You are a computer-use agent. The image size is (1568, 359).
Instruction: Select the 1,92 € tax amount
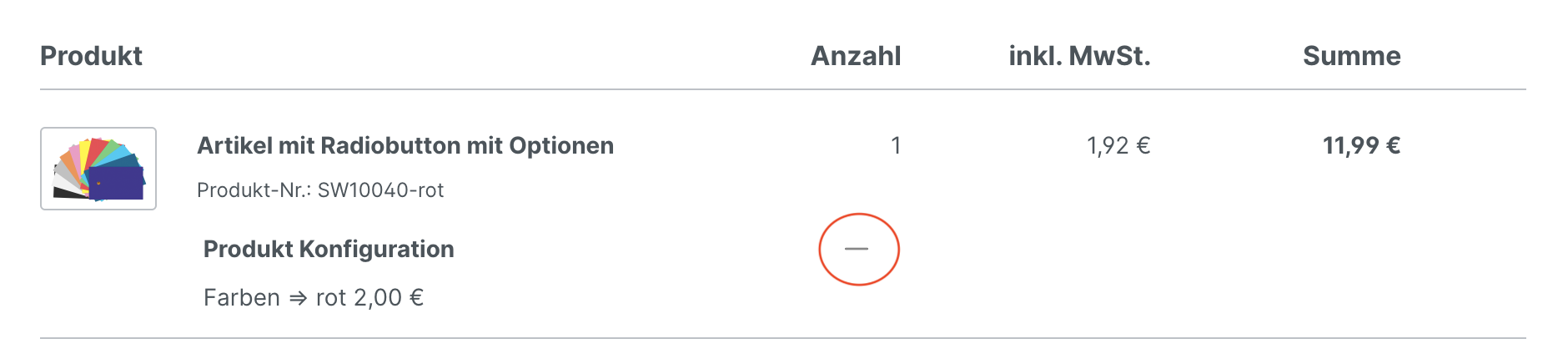[x=1118, y=146]
